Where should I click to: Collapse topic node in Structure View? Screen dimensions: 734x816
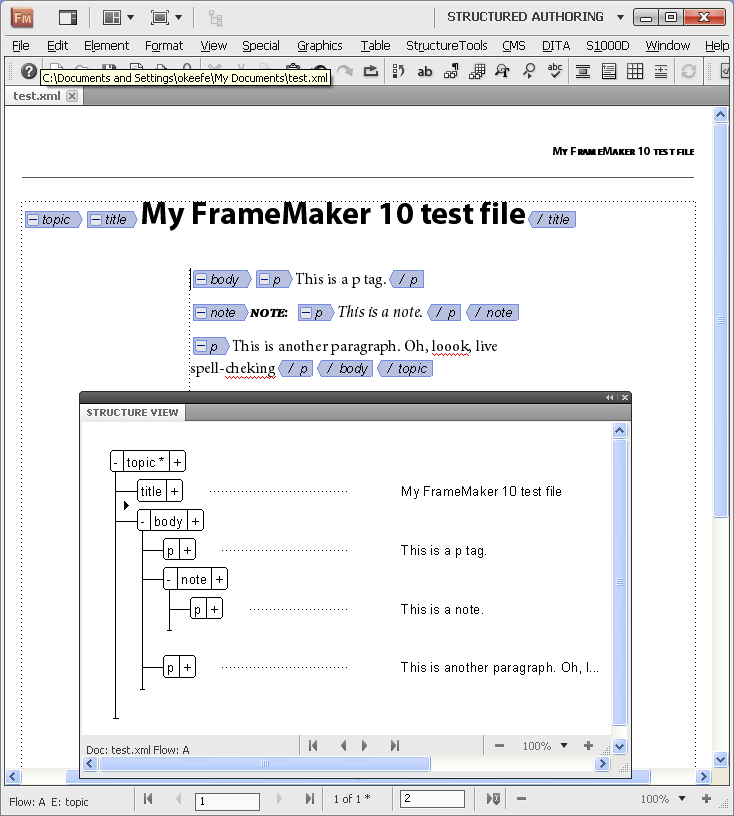click(x=116, y=462)
